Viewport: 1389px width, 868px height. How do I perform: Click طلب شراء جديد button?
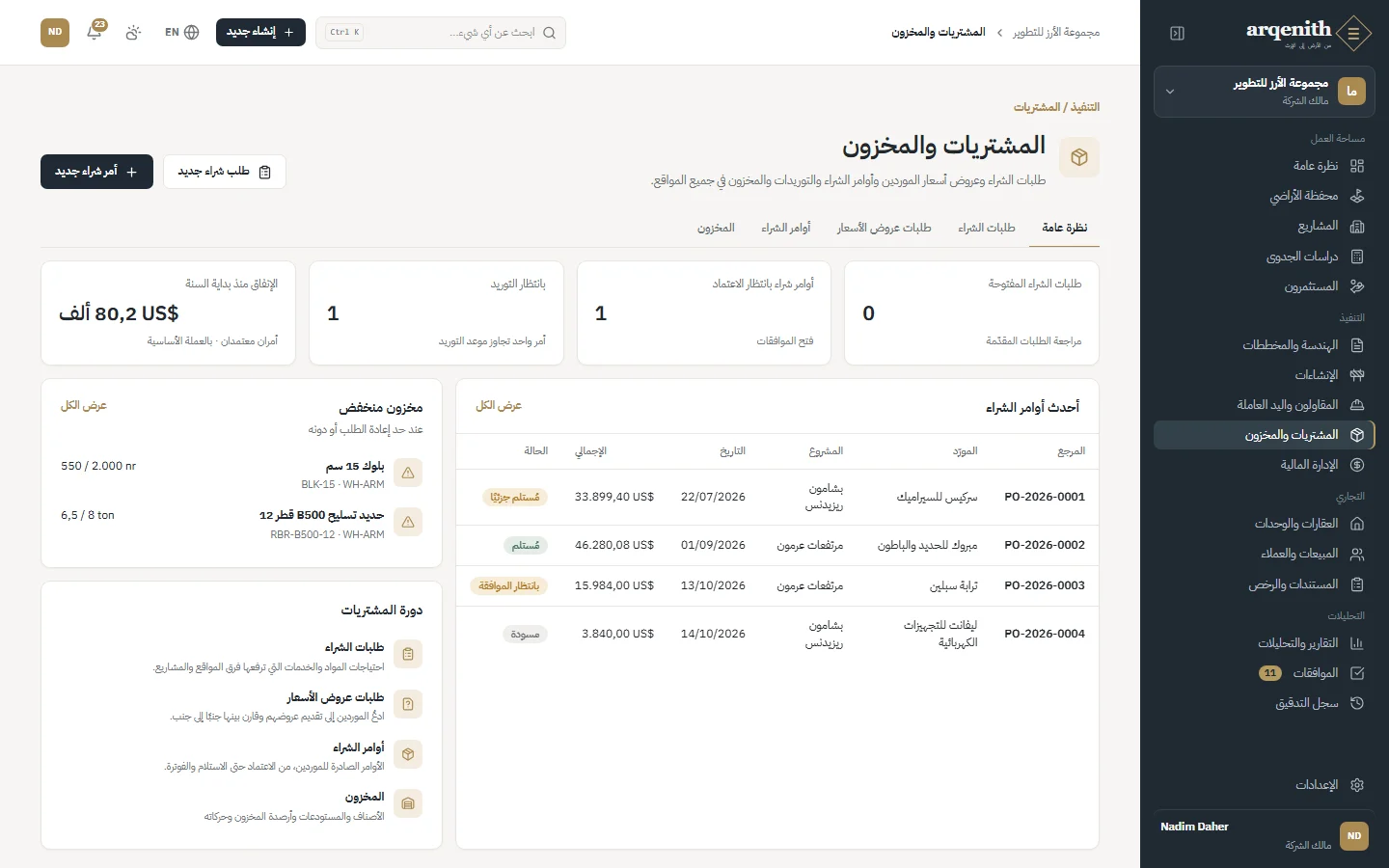click(x=225, y=172)
